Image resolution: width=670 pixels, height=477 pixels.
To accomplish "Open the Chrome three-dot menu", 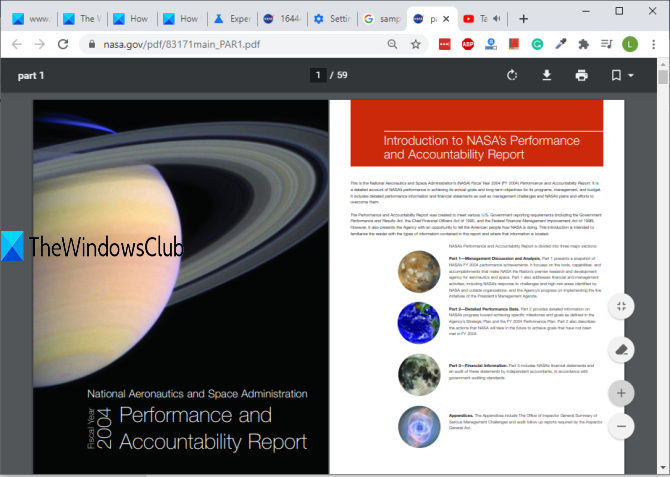I will click(654, 44).
